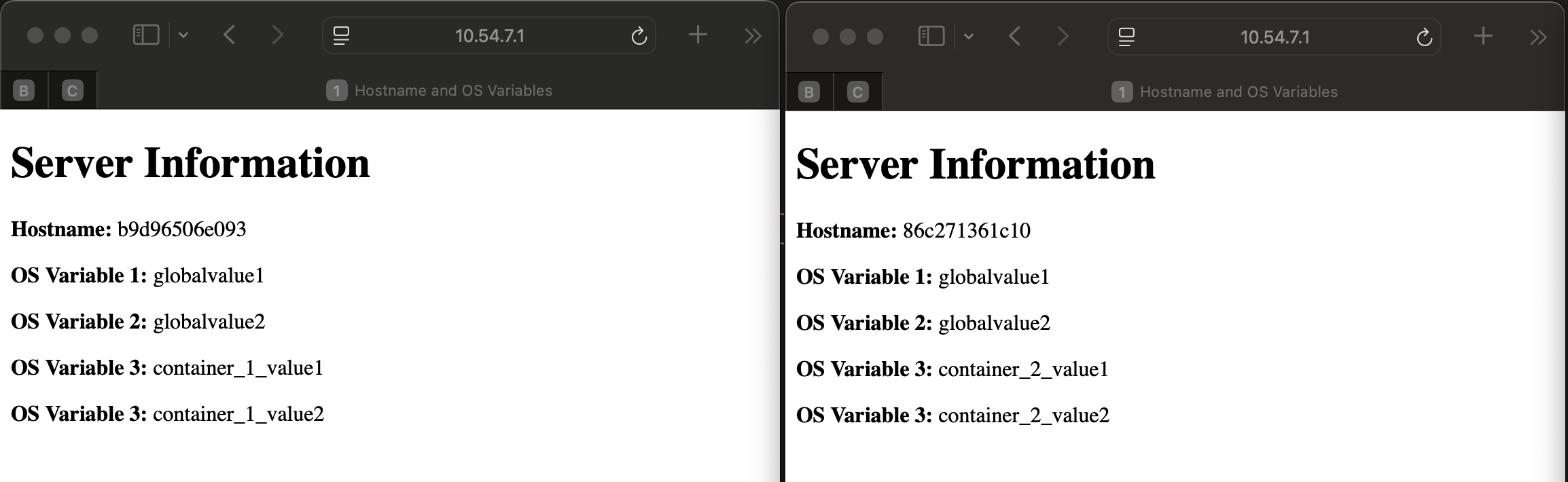The image size is (1568, 482).
Task: Select pinned tab C in right window
Action: click(857, 92)
